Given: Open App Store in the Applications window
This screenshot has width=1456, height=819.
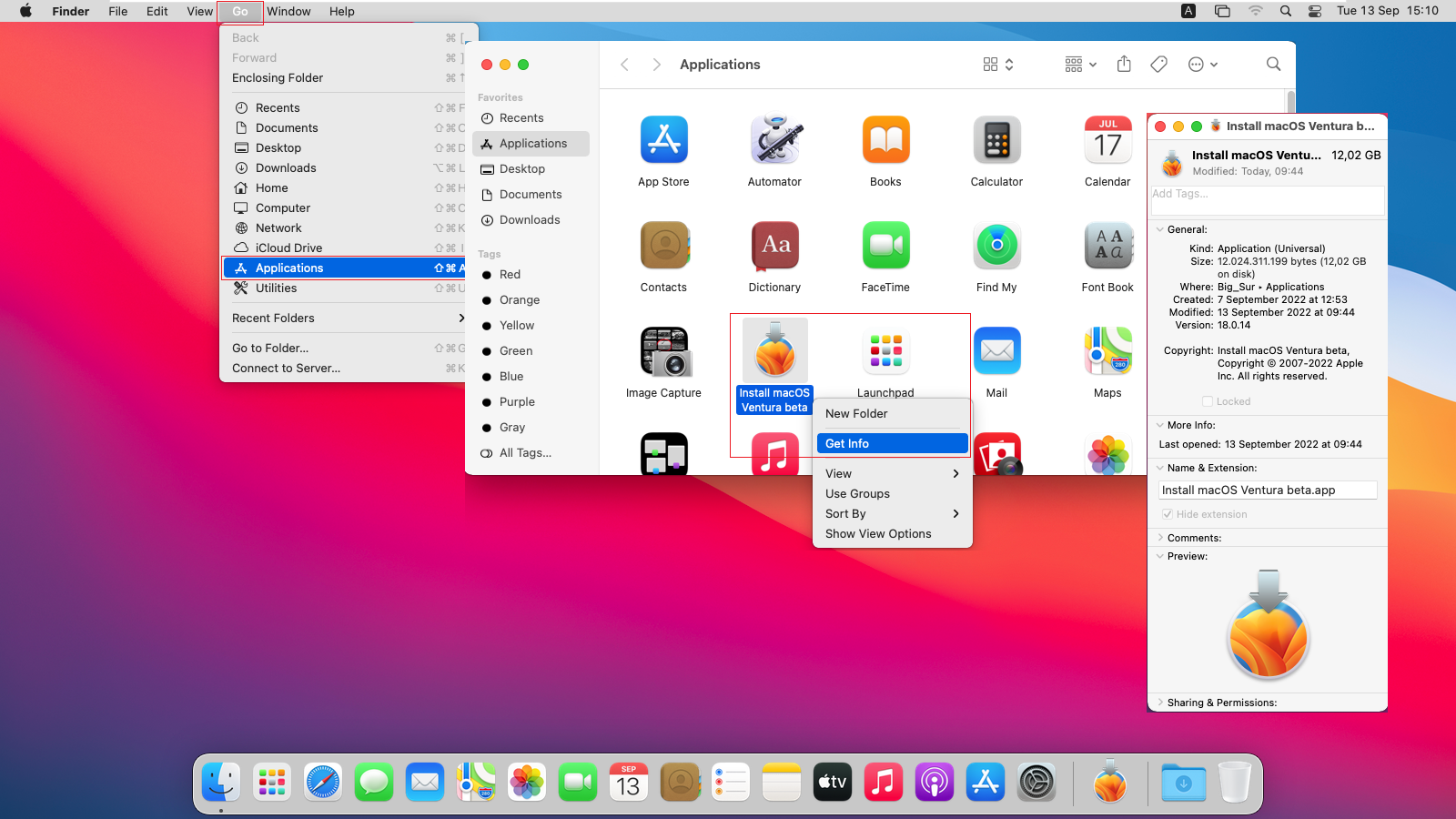Looking at the screenshot, I should (663, 140).
